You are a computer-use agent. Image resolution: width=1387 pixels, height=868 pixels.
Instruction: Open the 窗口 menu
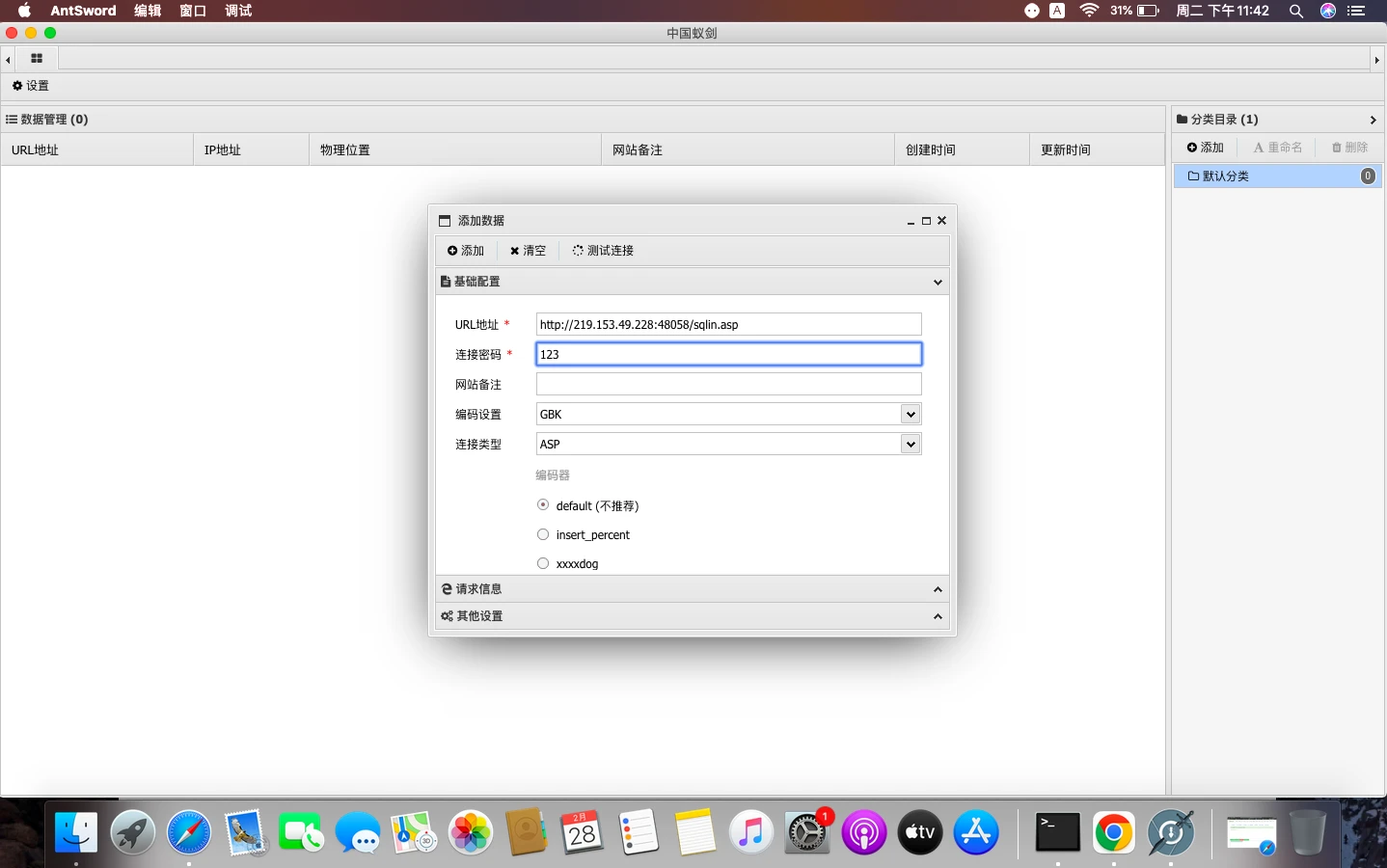click(193, 11)
